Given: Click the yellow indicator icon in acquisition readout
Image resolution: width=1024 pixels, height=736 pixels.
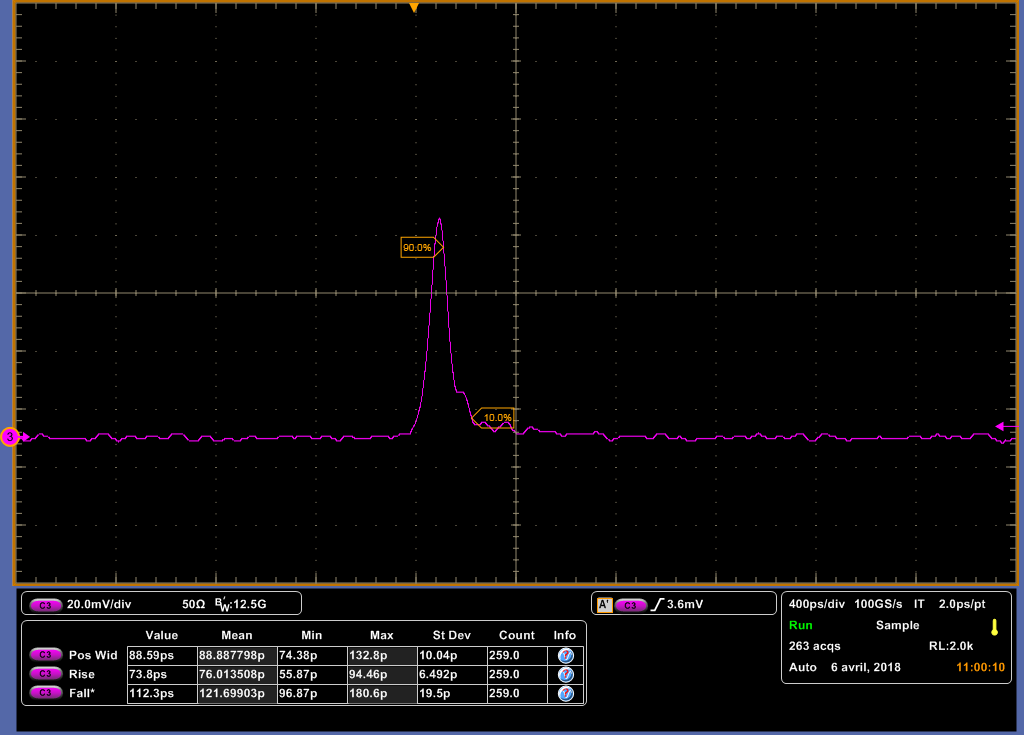Looking at the screenshot, I should click(x=994, y=628).
